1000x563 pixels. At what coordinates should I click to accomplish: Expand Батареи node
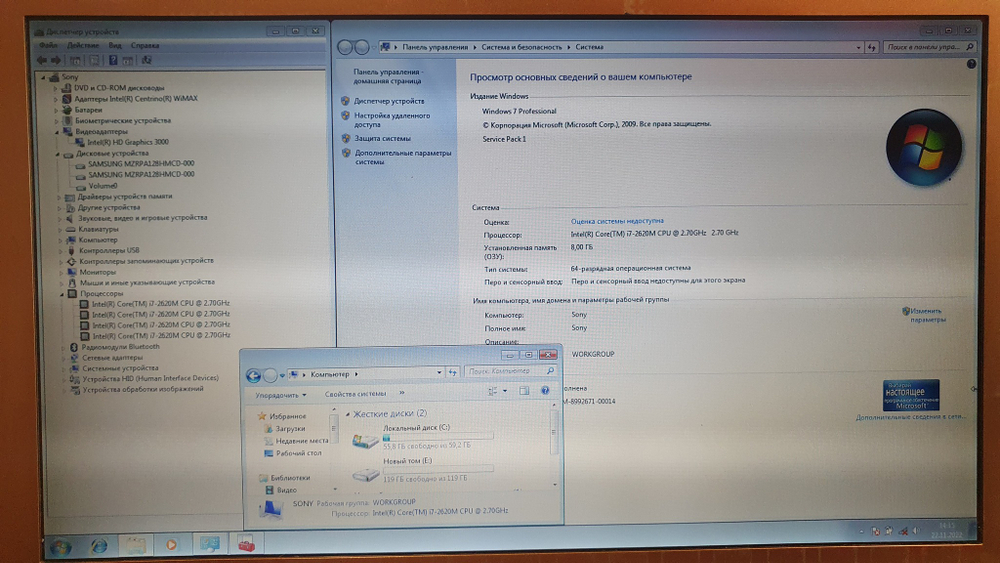coord(55,110)
